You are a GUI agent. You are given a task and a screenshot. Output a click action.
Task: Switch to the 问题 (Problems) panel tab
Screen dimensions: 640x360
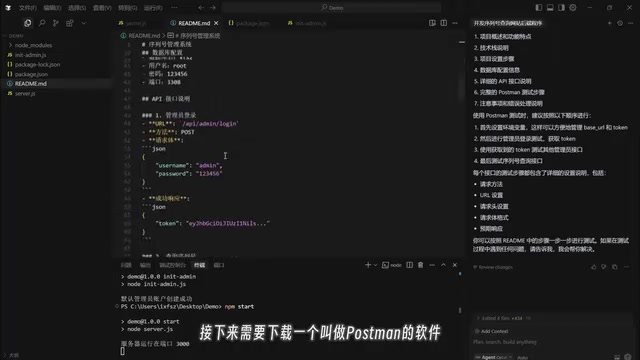click(x=126, y=265)
